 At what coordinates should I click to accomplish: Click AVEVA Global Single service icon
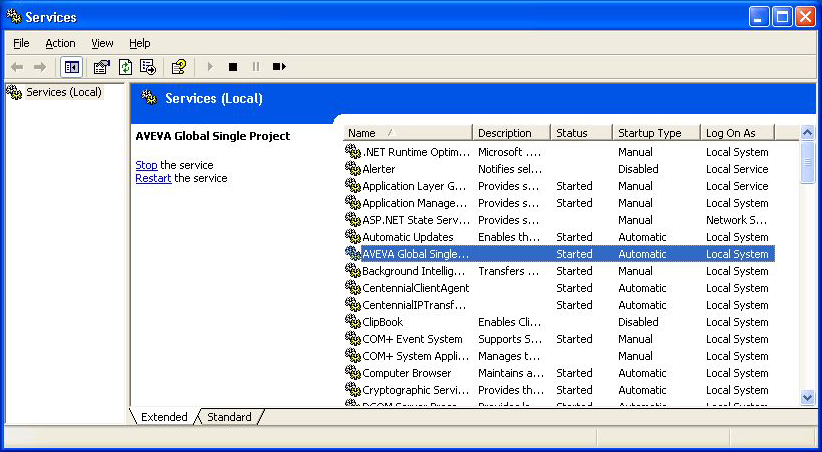pyautogui.click(x=353, y=254)
